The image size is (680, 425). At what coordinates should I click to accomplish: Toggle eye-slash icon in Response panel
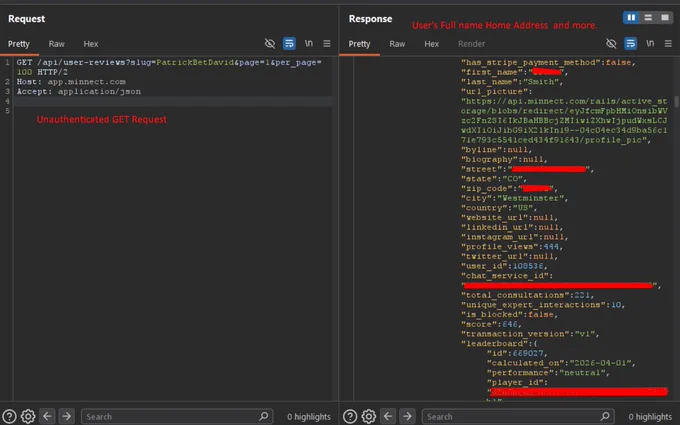tap(611, 43)
